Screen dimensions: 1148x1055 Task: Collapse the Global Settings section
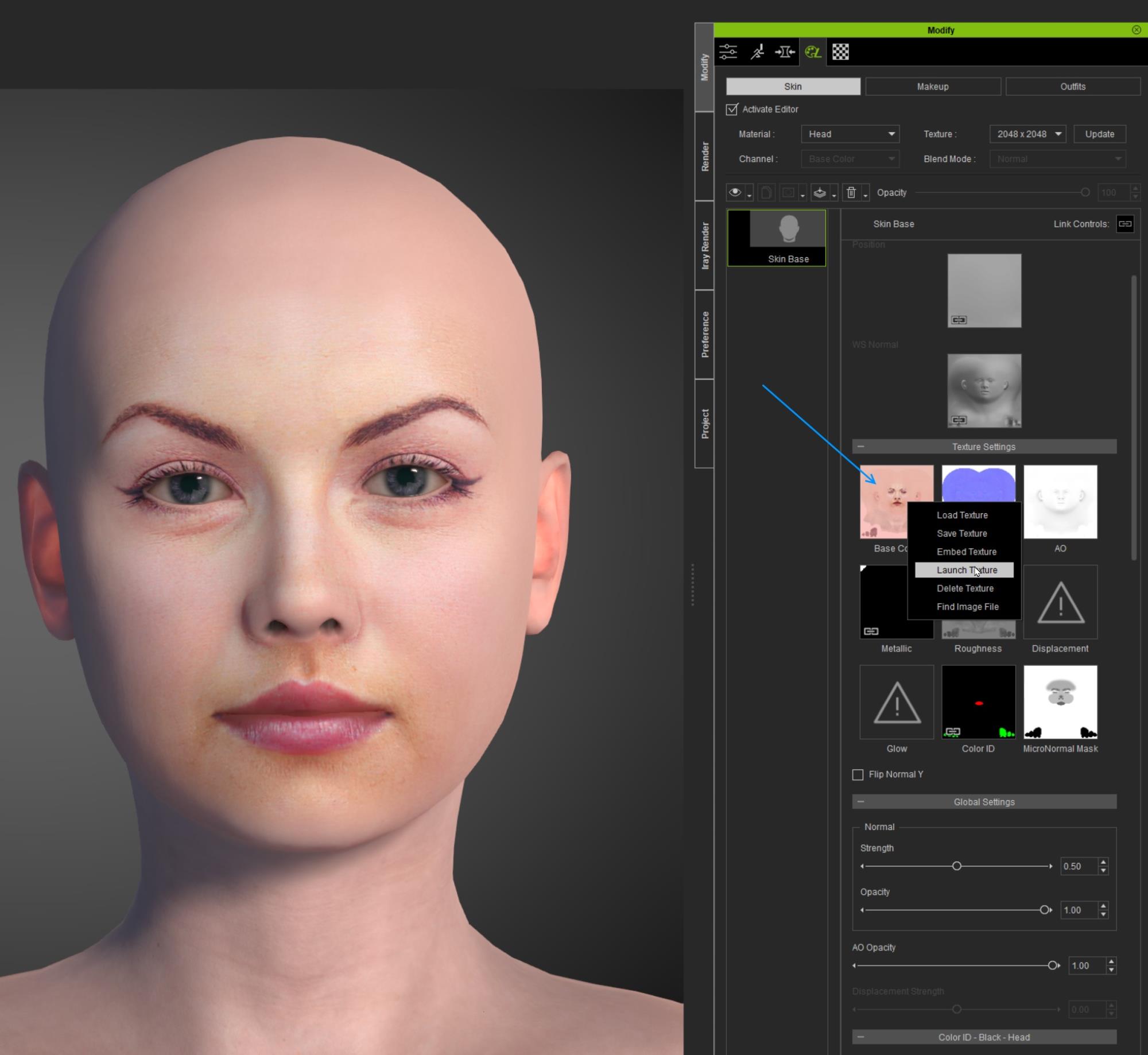coord(860,802)
